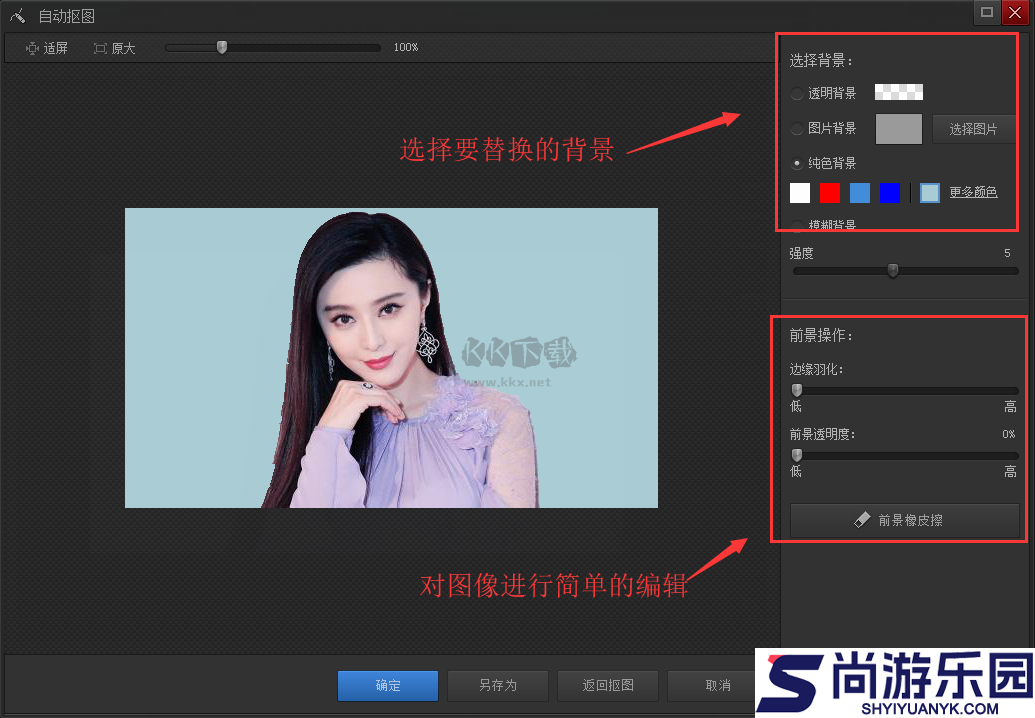
Task: Pick the light blue color swatch
Action: (859, 193)
